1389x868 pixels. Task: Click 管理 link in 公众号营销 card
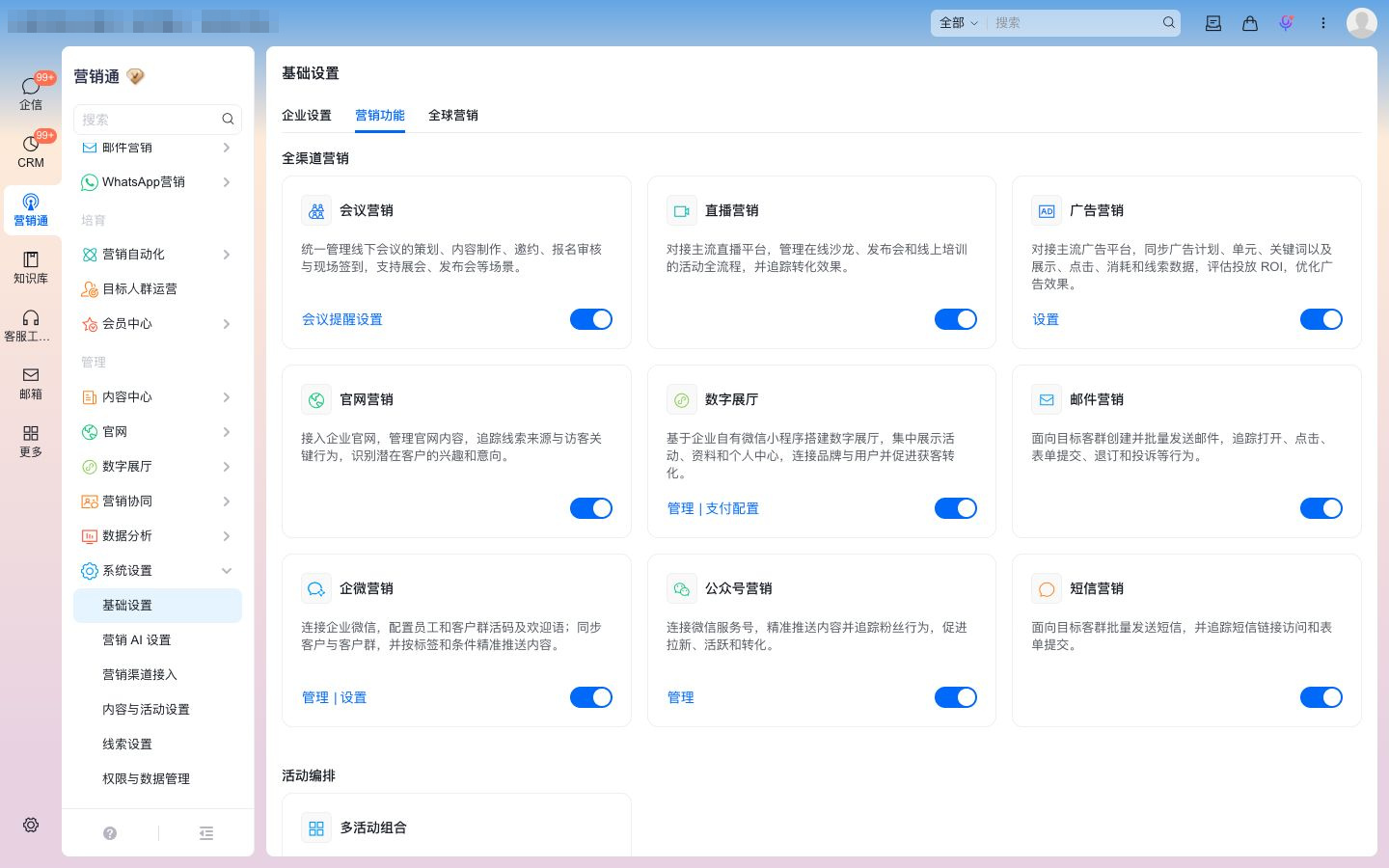(x=680, y=697)
